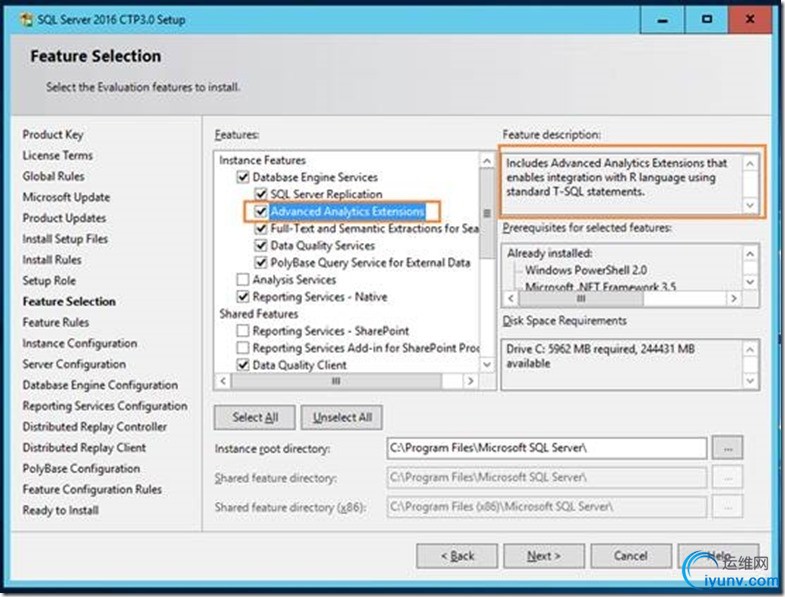Select Feature Selection step in sidebar
This screenshot has height=597, width=785.
69,302
